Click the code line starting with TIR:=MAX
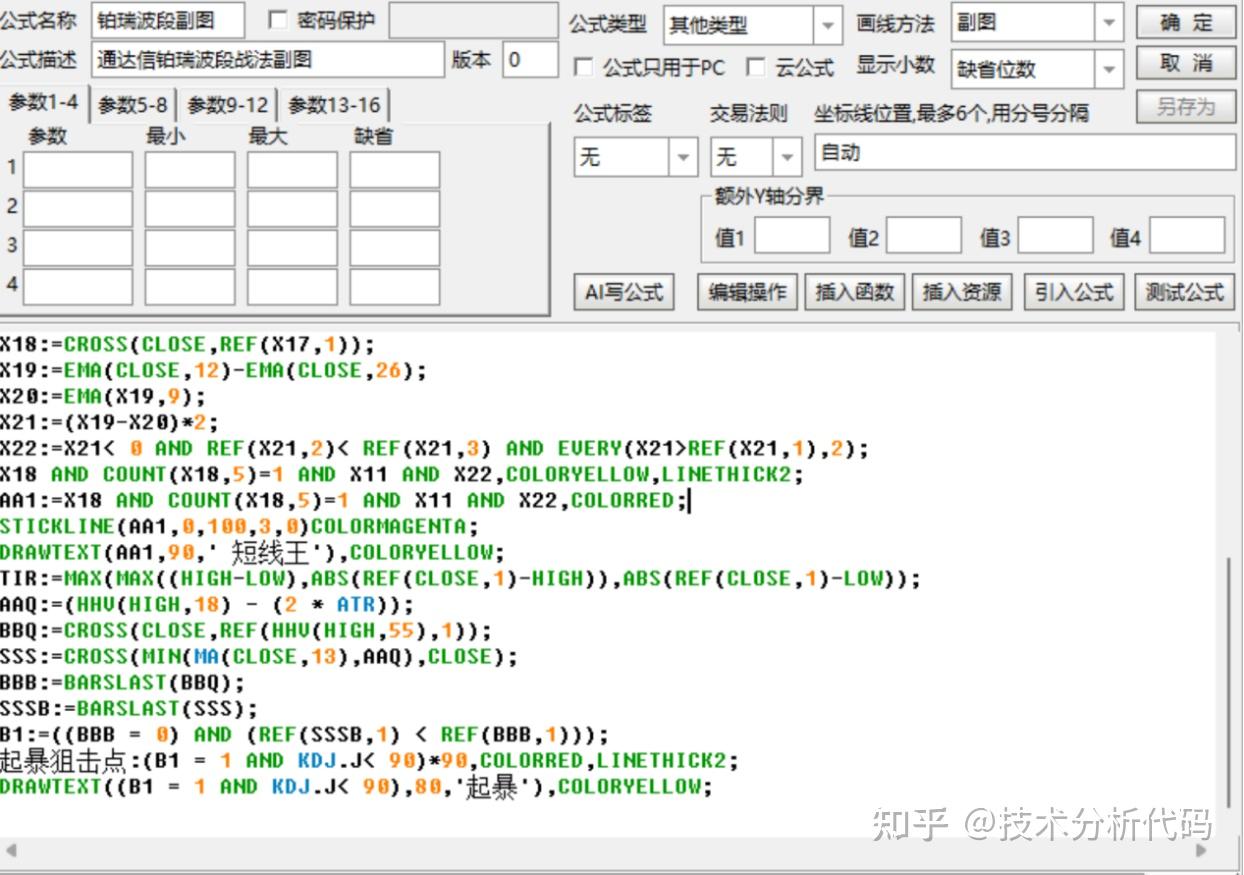Image resolution: width=1244 pixels, height=875 pixels. (460, 579)
